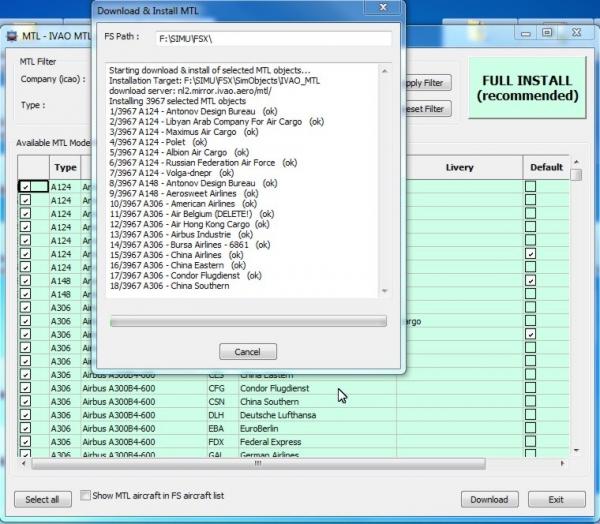Click the Livery column header
The height and width of the screenshot is (524, 600).
click(x=460, y=167)
